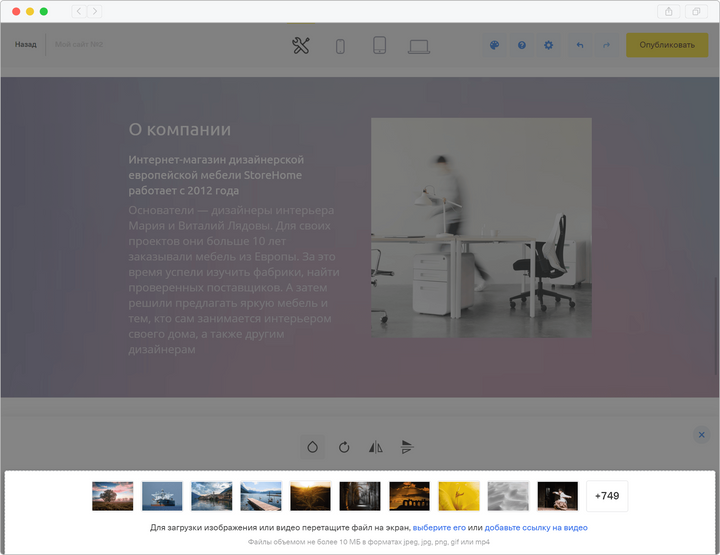The image size is (720, 555).
Task: Open site settings gear icon
Action: pyautogui.click(x=548, y=45)
